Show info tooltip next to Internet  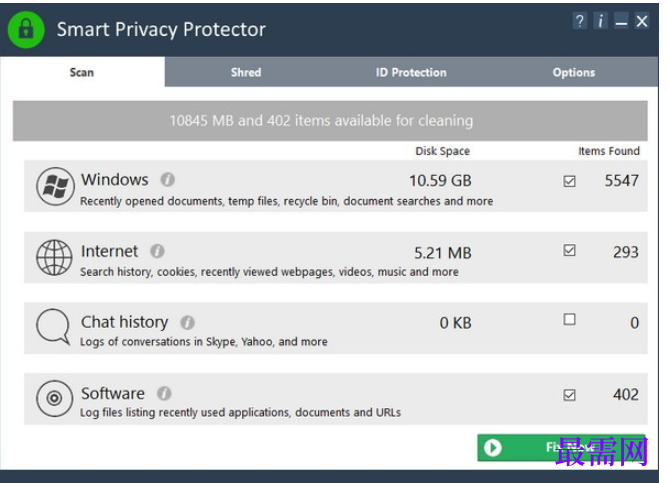tap(157, 251)
